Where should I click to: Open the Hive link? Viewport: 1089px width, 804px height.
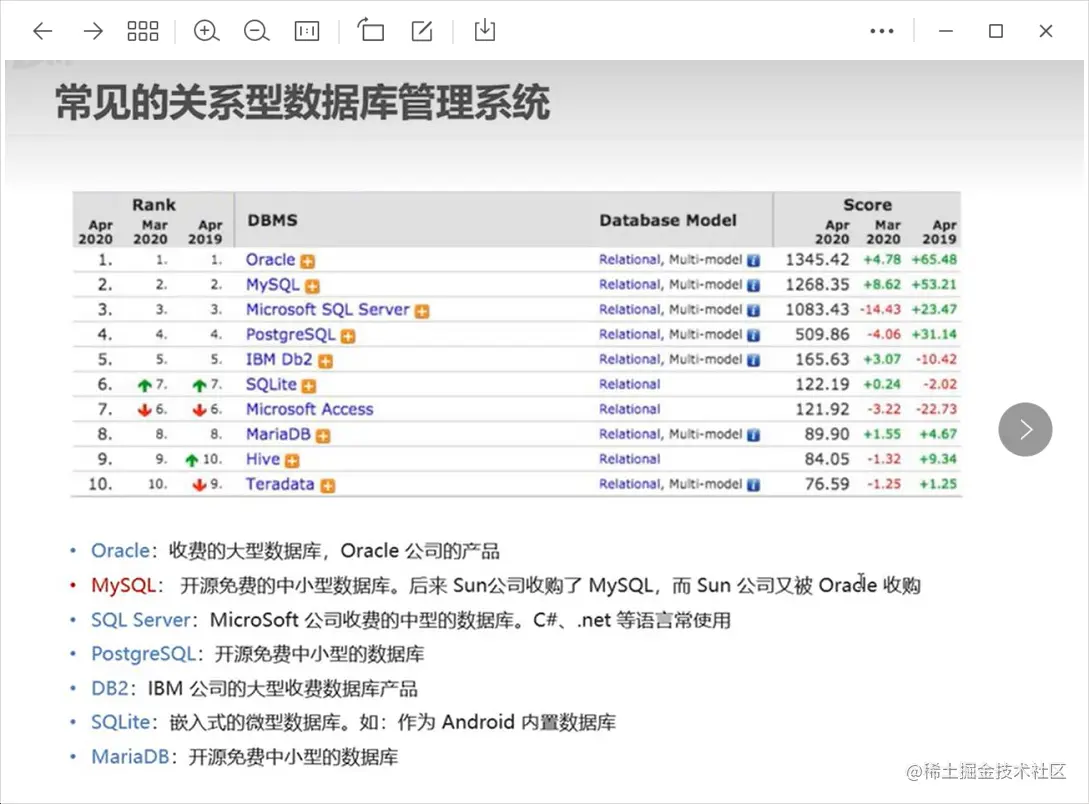tap(263, 460)
